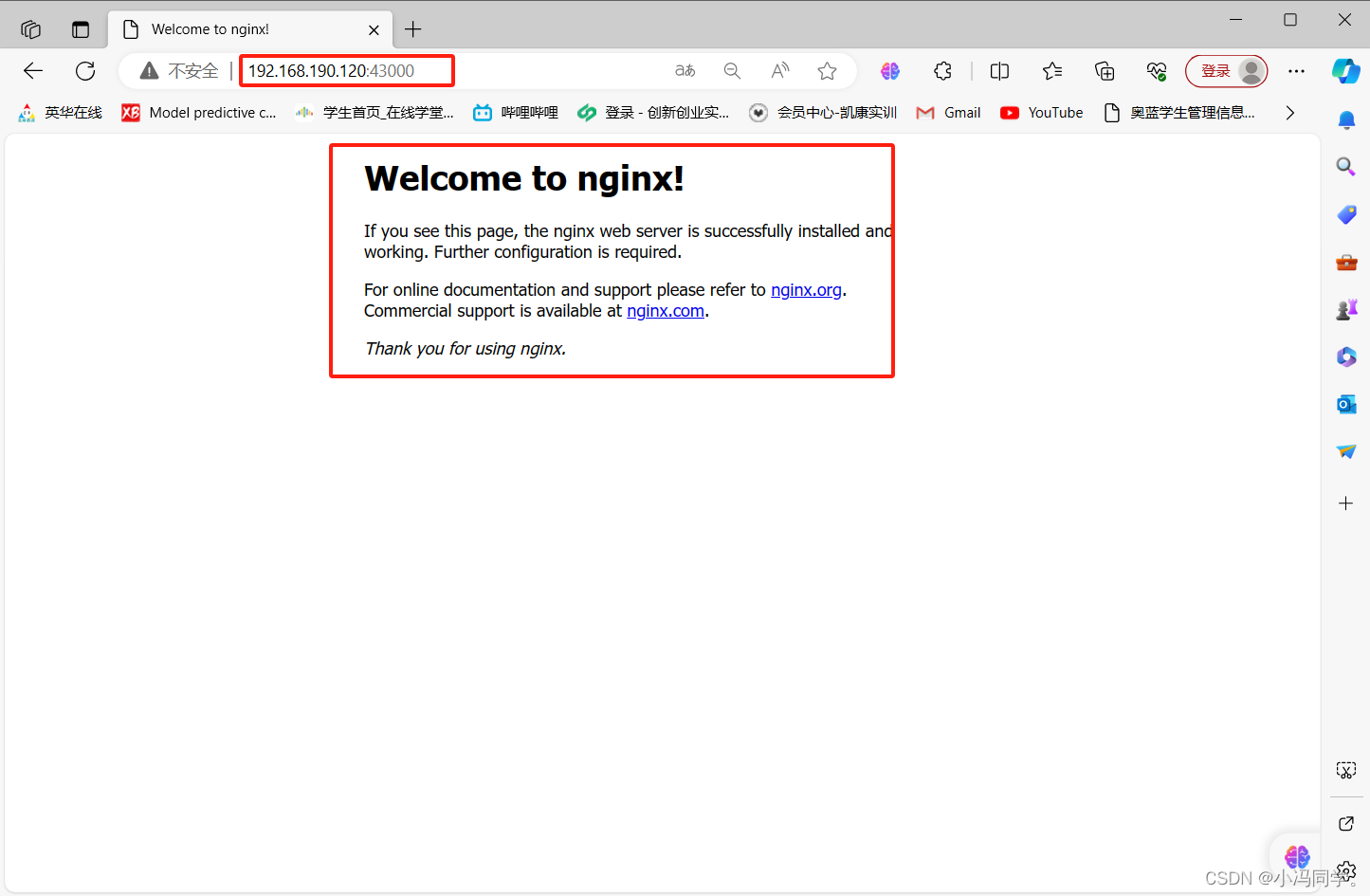This screenshot has height=896, width=1370.
Task: Add this page to favorites star
Action: click(827, 71)
